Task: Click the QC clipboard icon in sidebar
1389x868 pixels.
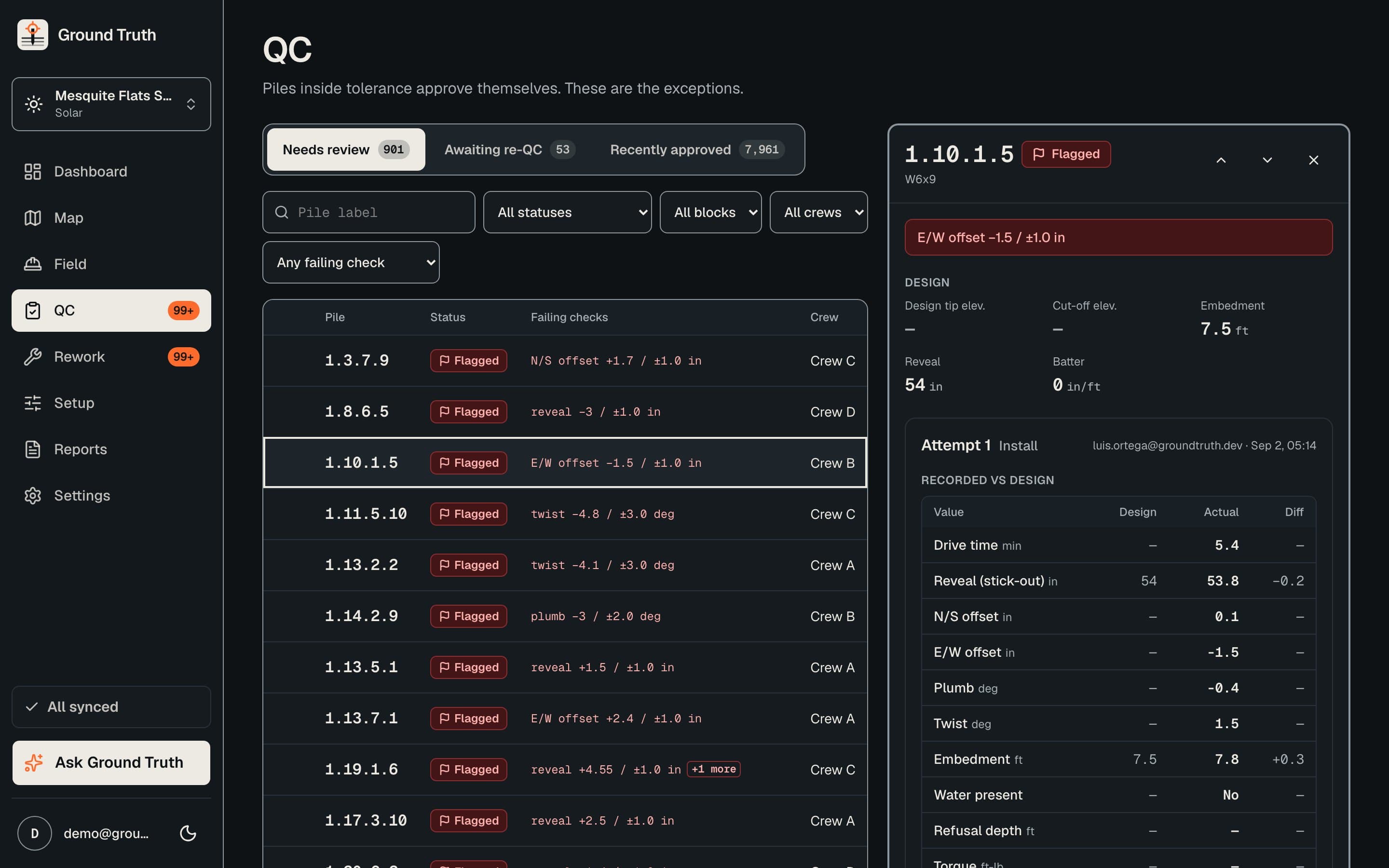Action: [x=33, y=311]
